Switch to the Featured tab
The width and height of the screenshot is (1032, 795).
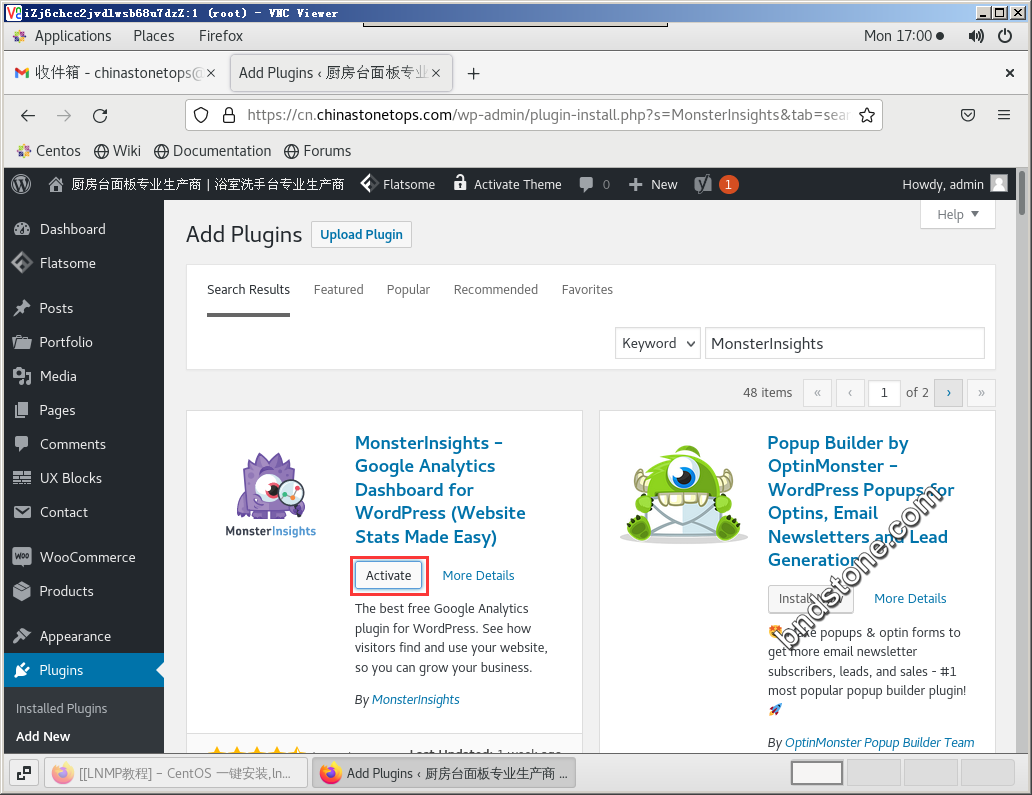(338, 290)
